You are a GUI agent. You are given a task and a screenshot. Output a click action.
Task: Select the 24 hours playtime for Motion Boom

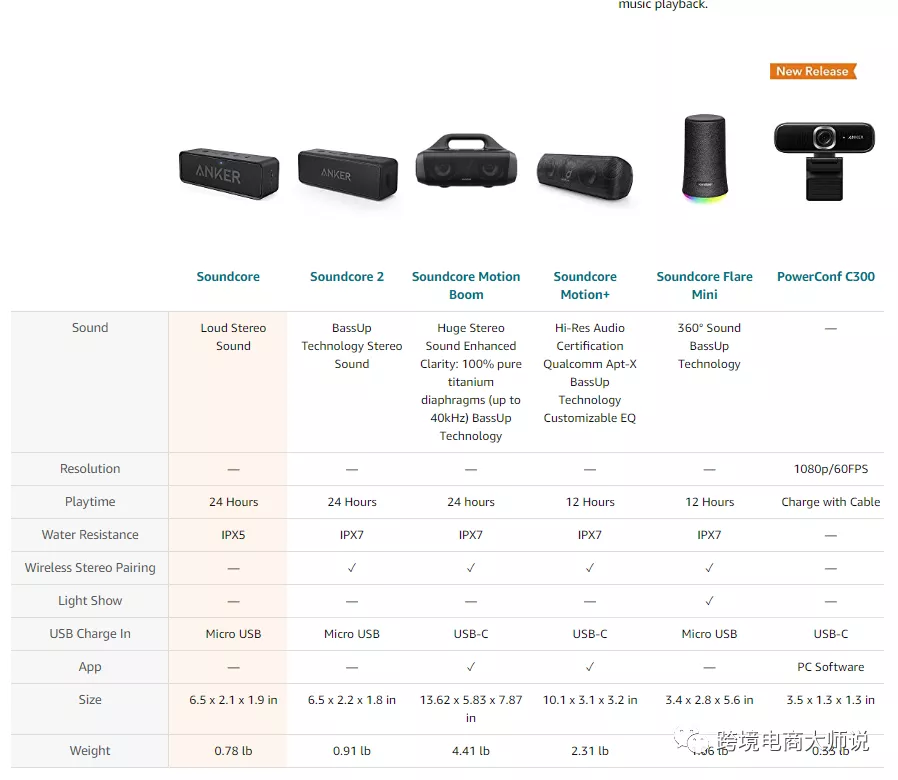point(471,502)
